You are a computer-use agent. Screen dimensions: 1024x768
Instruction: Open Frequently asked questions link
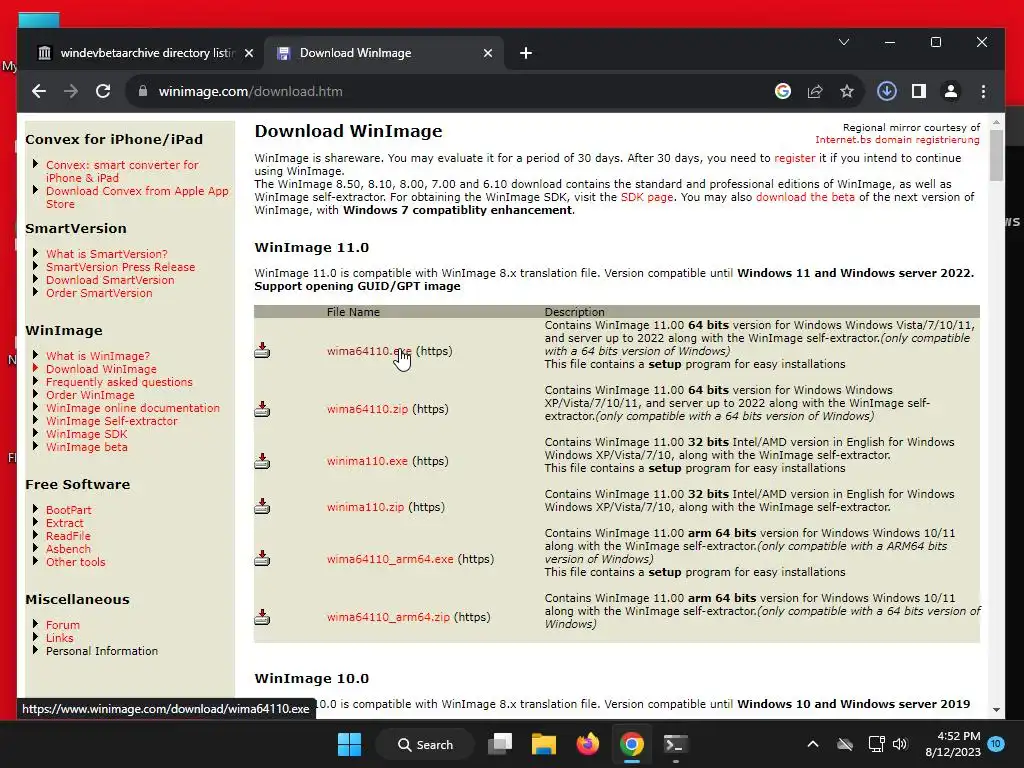120,382
